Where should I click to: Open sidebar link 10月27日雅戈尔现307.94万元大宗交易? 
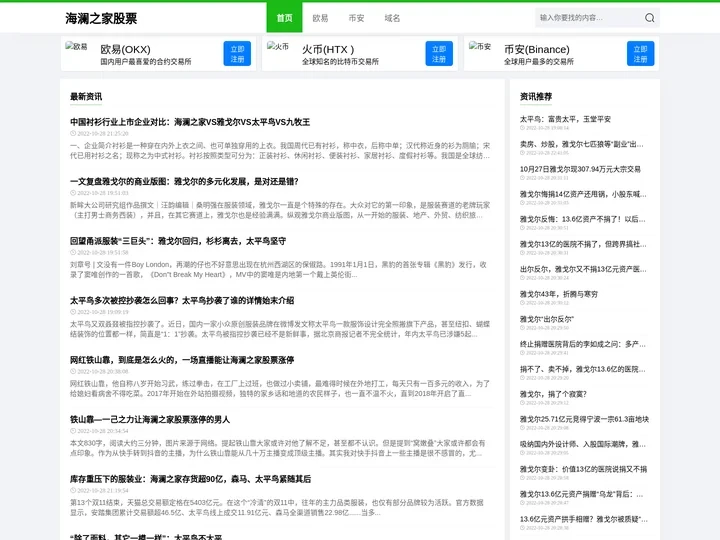[580, 169]
